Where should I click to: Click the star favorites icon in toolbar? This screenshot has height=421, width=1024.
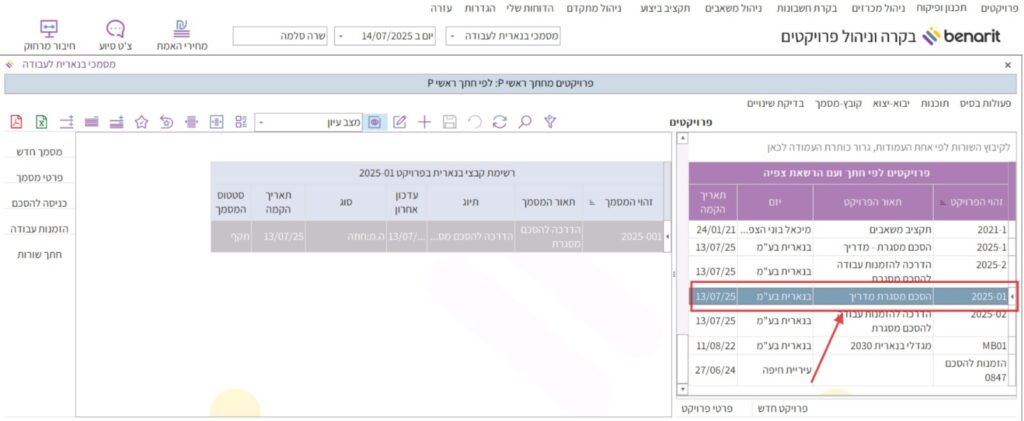pos(141,122)
